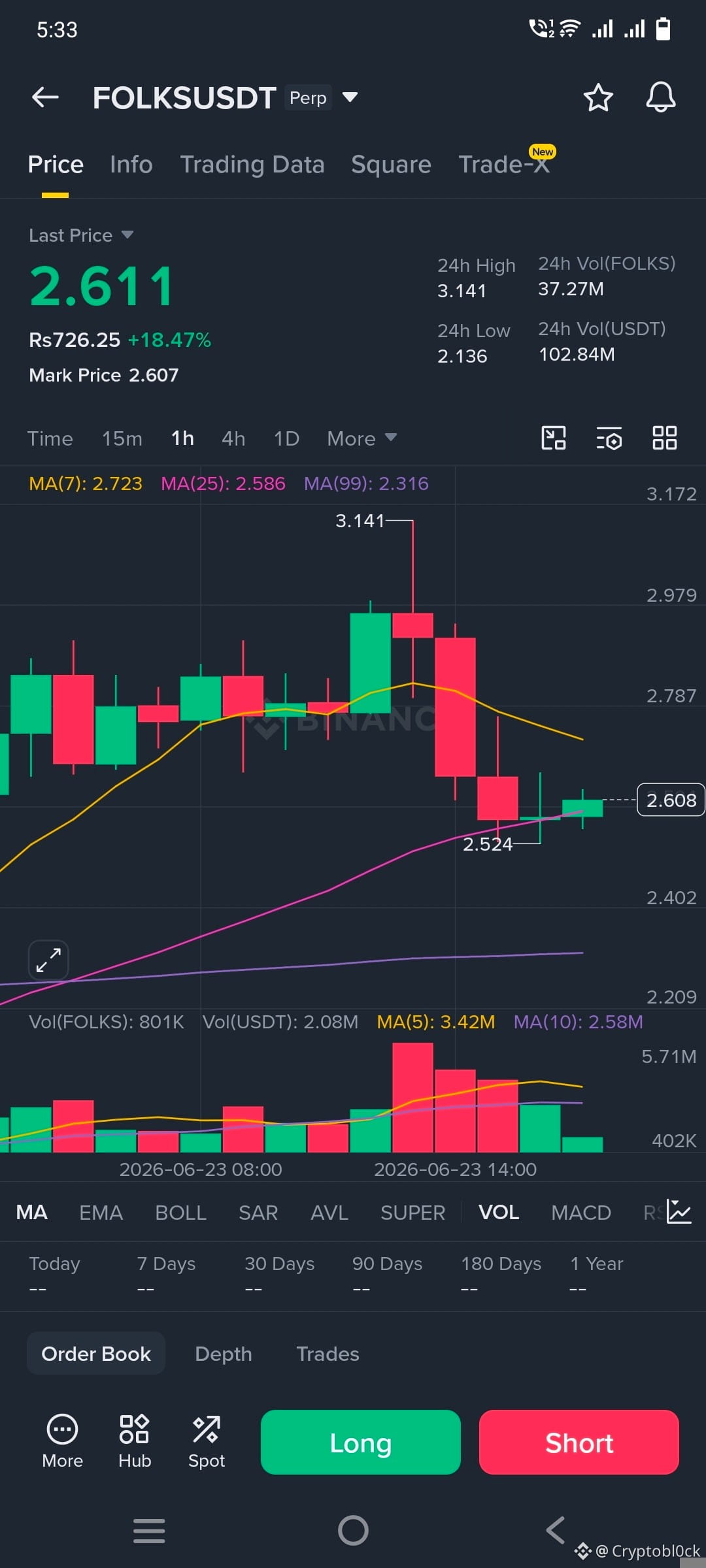Open indicator settings chart icon
This screenshot has width=706, height=1568.
pos(679,1212)
